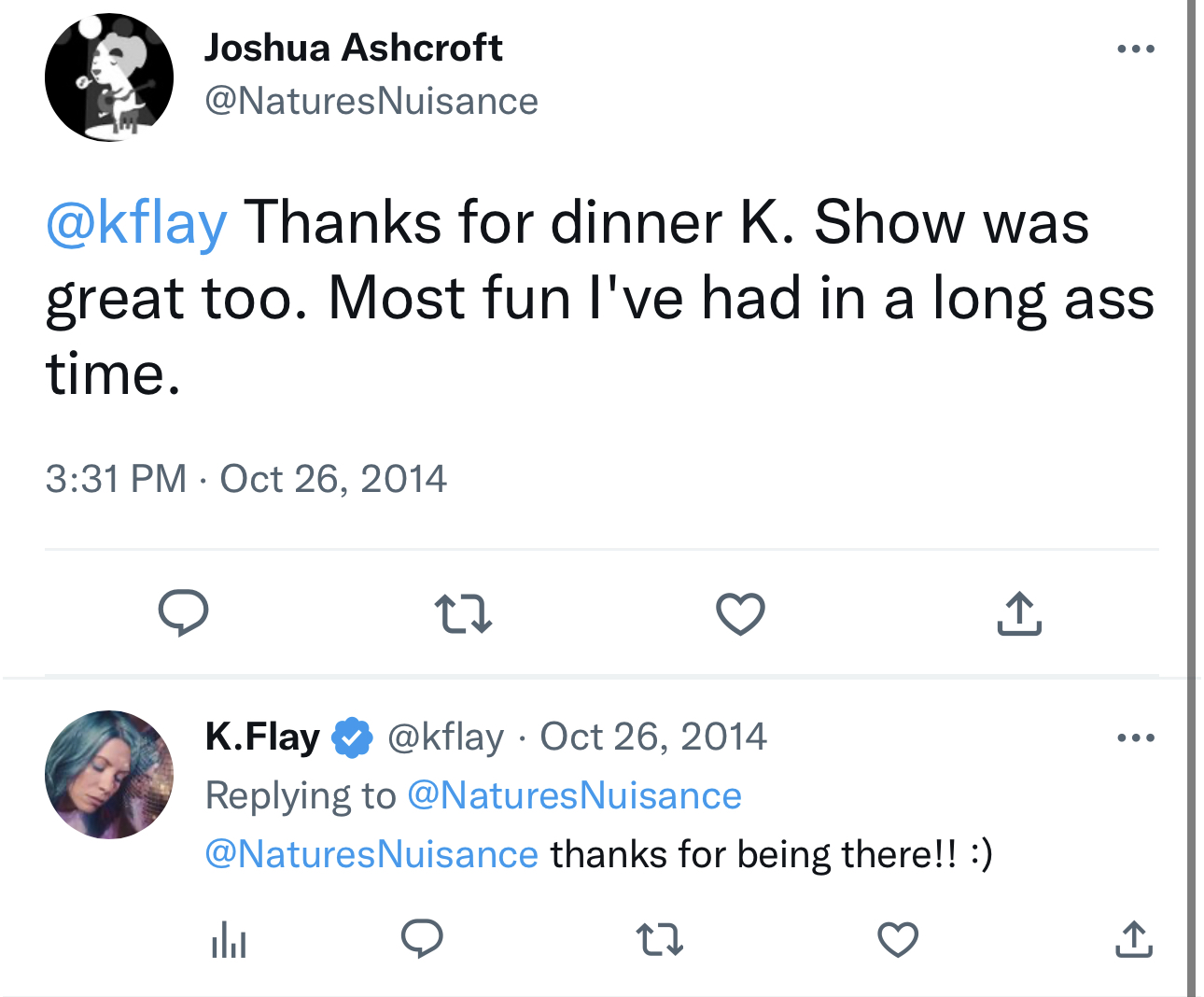
Task: Open K.Flay's profile picture
Action: [109, 775]
